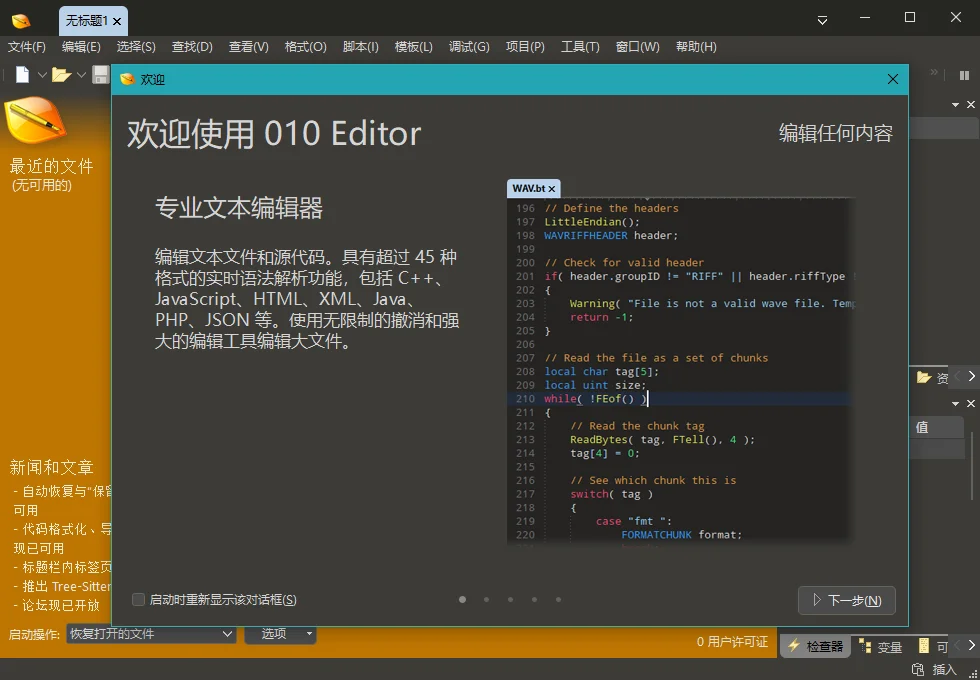
Task: Open the 推出 Tree-Sitter news item
Action: [62, 586]
